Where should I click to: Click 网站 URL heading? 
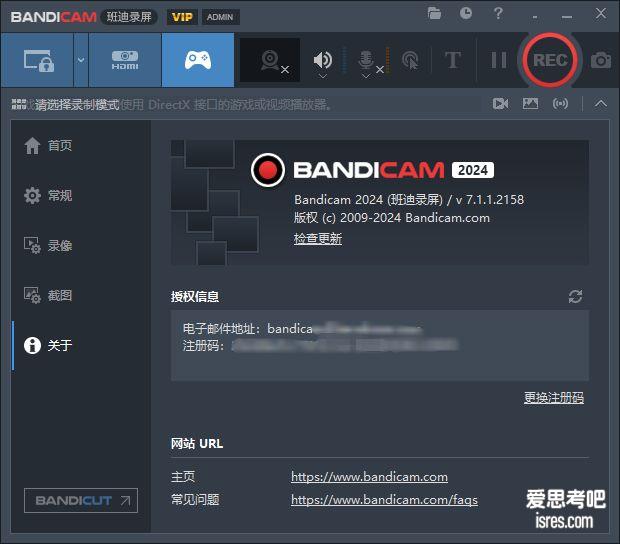[197, 443]
